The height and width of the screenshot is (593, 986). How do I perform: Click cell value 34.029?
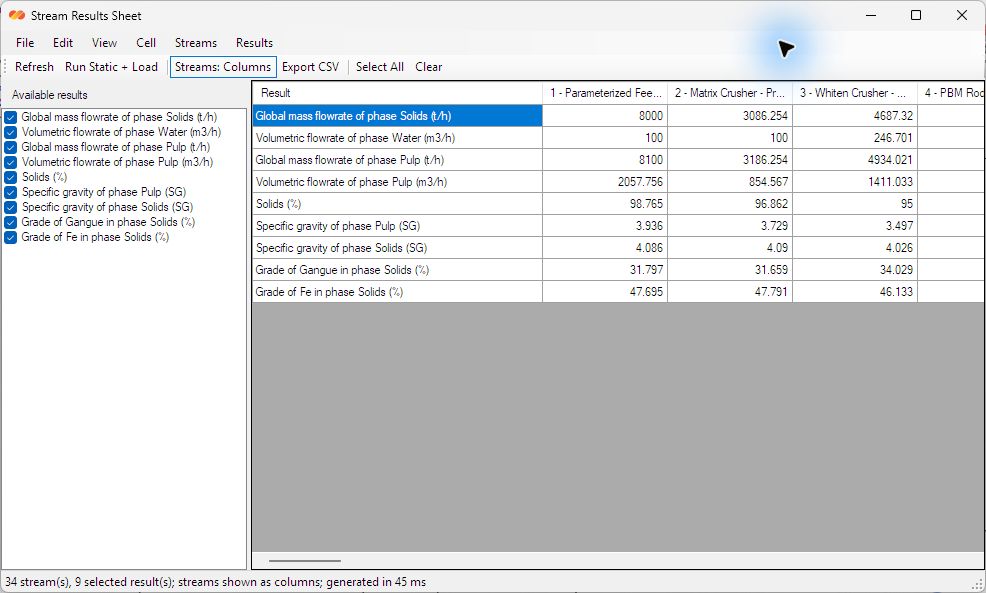click(x=855, y=270)
